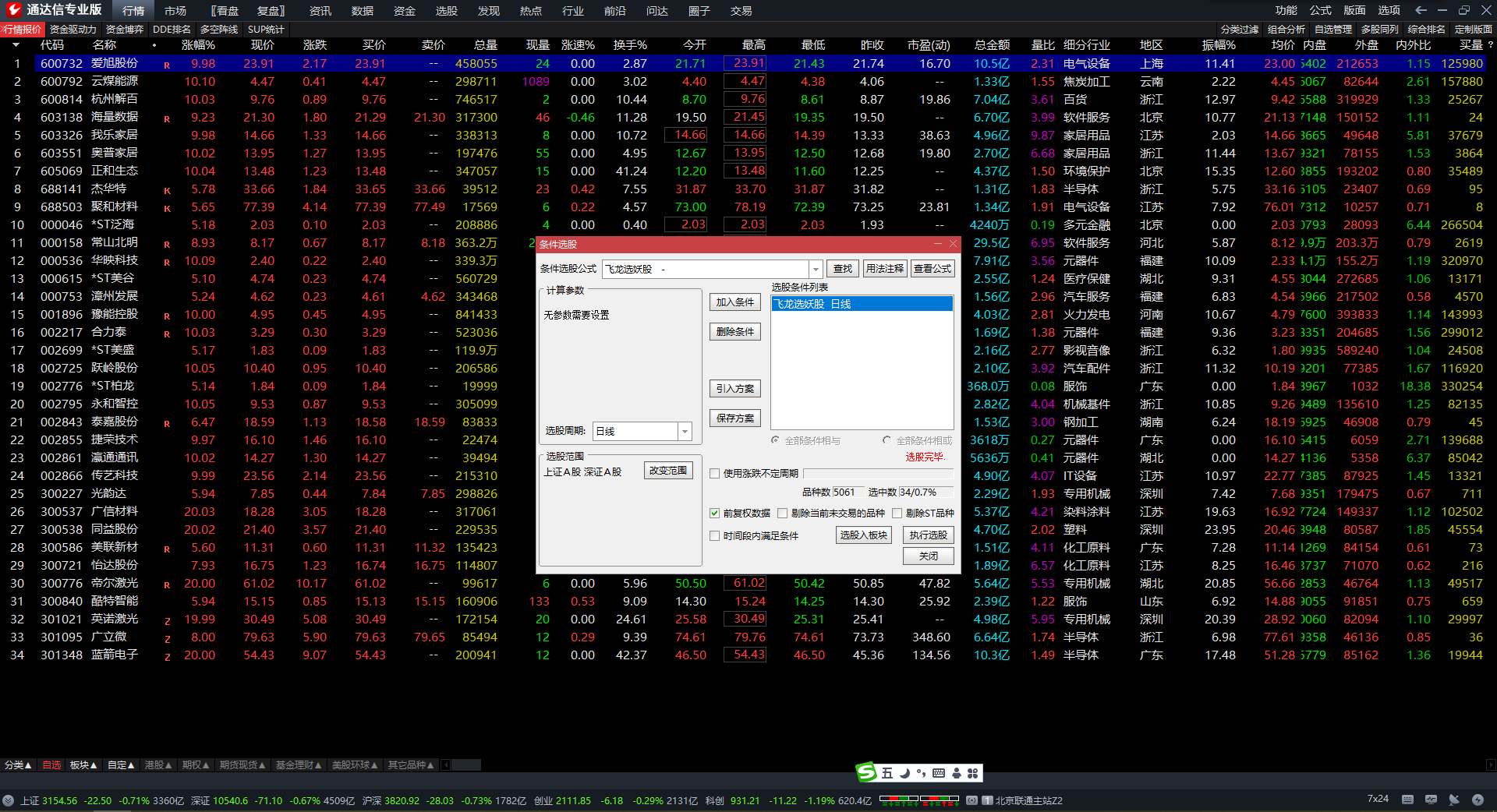Toggle the 使用涨跌不定周期 checkbox
The image size is (1497, 812).
click(x=714, y=473)
